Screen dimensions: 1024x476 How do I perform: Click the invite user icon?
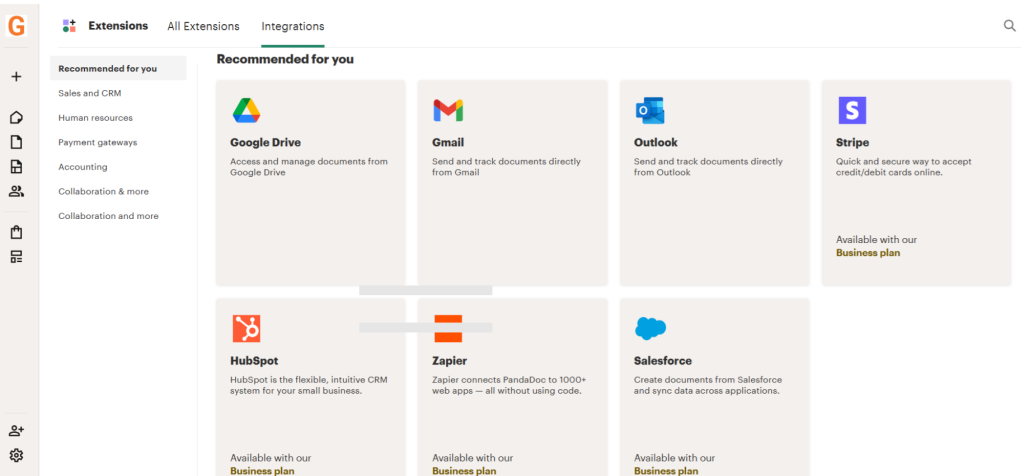pyautogui.click(x=16, y=431)
